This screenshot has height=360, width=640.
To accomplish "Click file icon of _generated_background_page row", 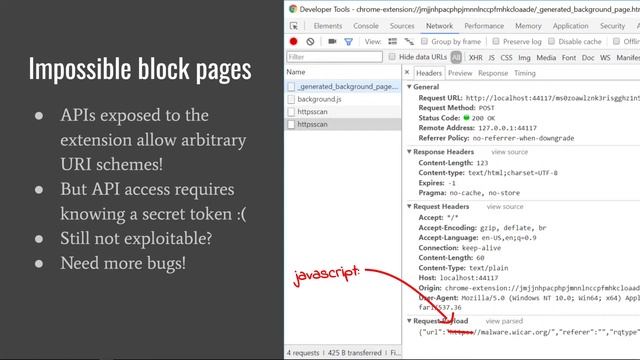I will (291, 87).
